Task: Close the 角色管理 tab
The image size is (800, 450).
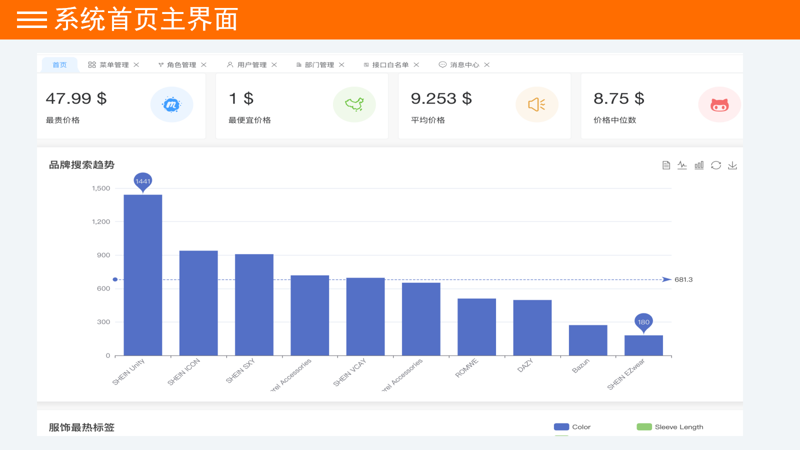Action: [x=204, y=65]
